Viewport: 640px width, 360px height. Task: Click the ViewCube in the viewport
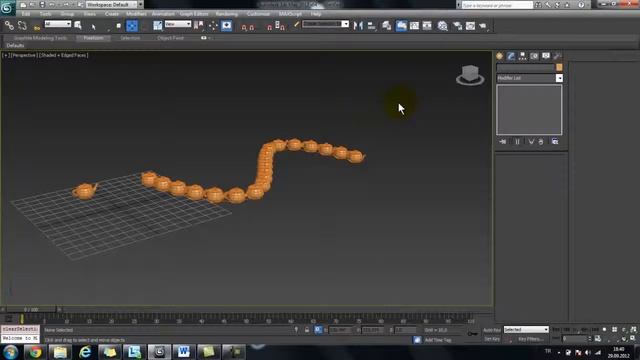tap(470, 75)
